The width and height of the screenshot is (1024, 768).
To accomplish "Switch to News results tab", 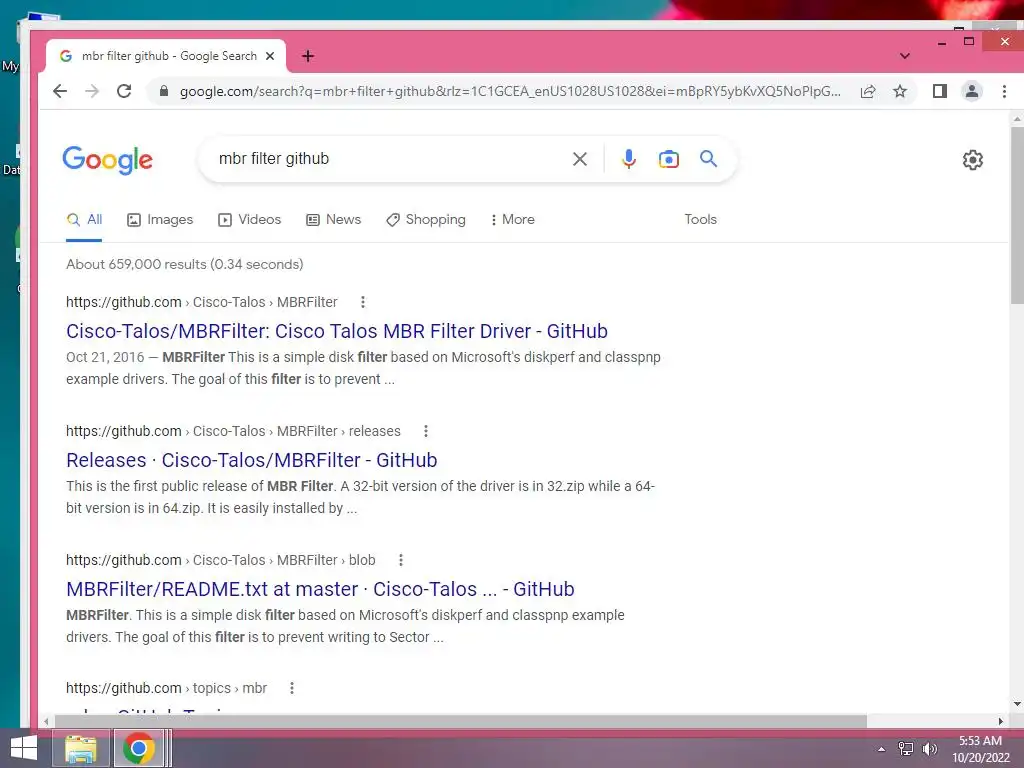I will 334,220.
